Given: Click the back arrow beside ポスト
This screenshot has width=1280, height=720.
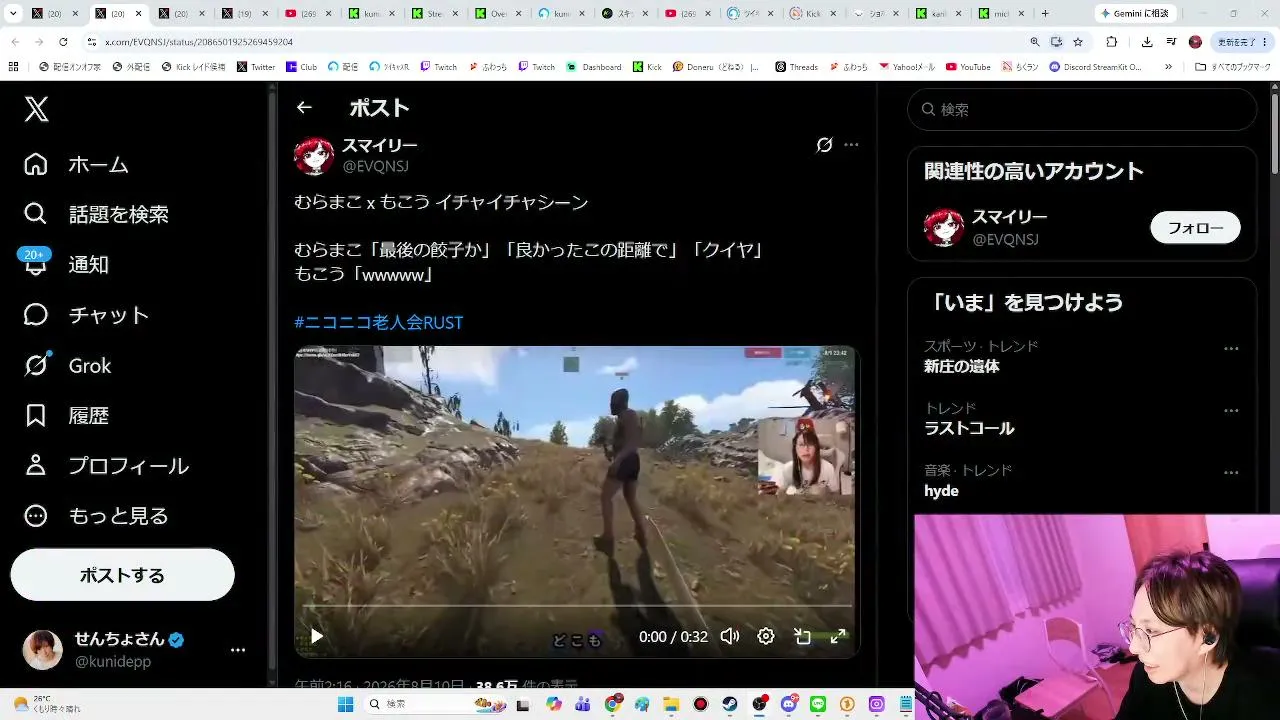Looking at the screenshot, I should [304, 107].
